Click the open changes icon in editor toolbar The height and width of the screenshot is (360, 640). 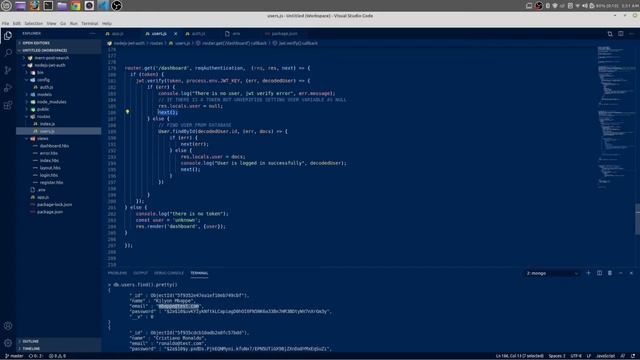tap(610, 34)
